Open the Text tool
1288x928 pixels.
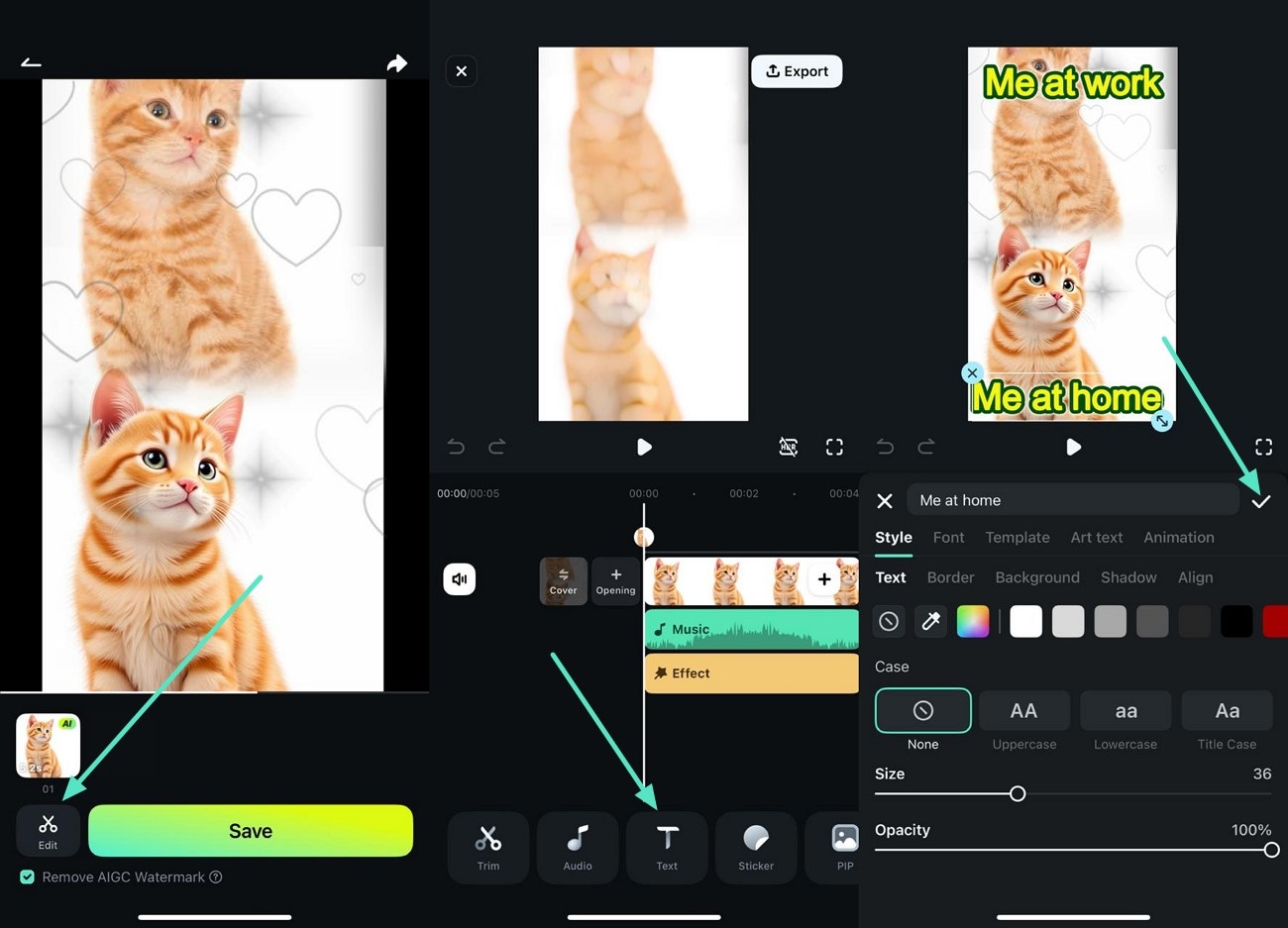point(667,848)
